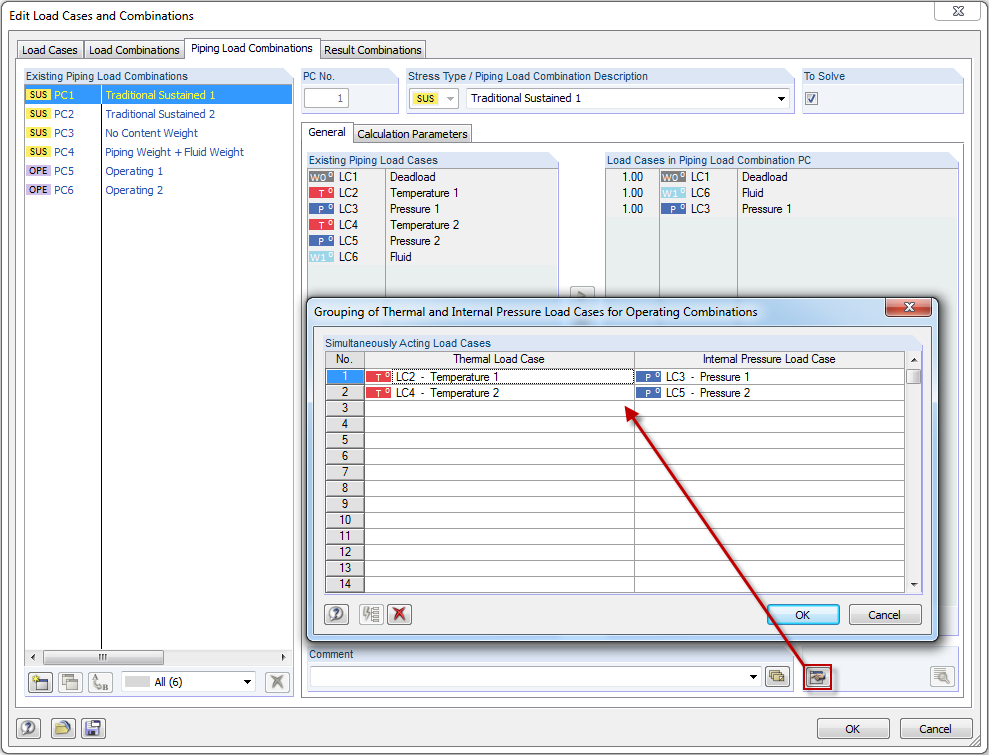
Task: Open the Calculation Parameters sub-tab
Action: click(x=413, y=134)
